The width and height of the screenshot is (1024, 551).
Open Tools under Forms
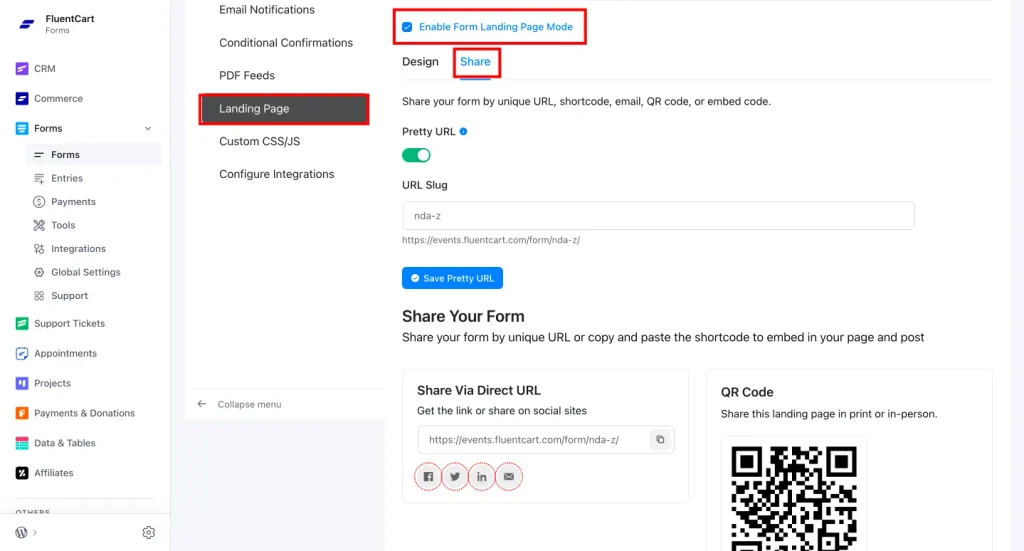click(63, 225)
